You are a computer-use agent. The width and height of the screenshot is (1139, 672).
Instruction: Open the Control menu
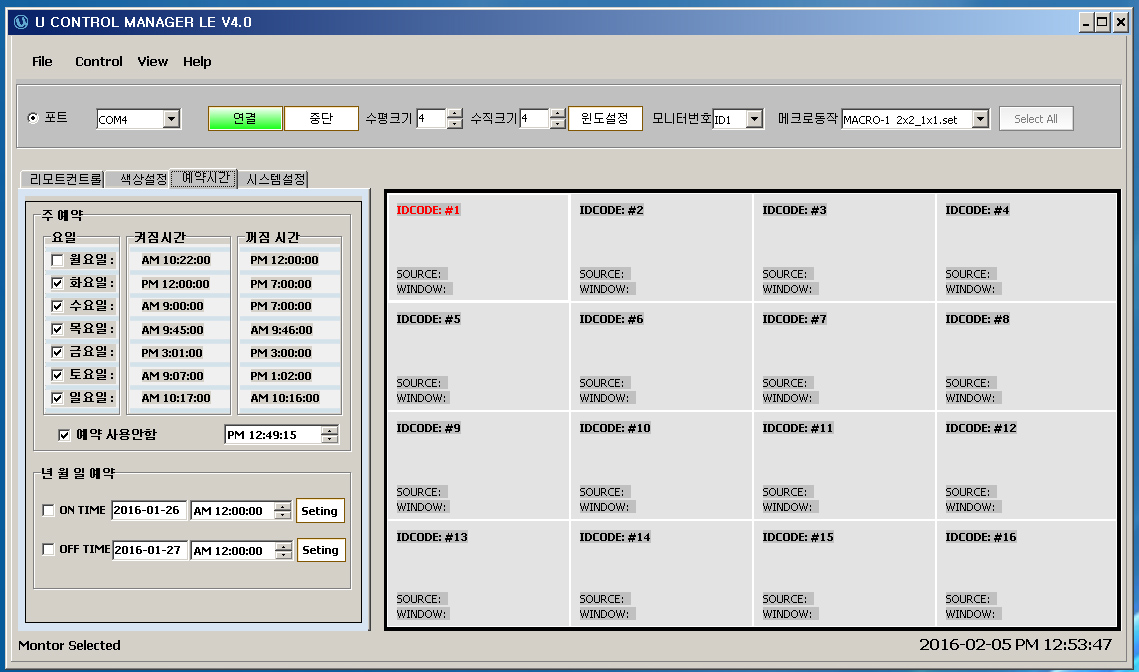(99, 62)
